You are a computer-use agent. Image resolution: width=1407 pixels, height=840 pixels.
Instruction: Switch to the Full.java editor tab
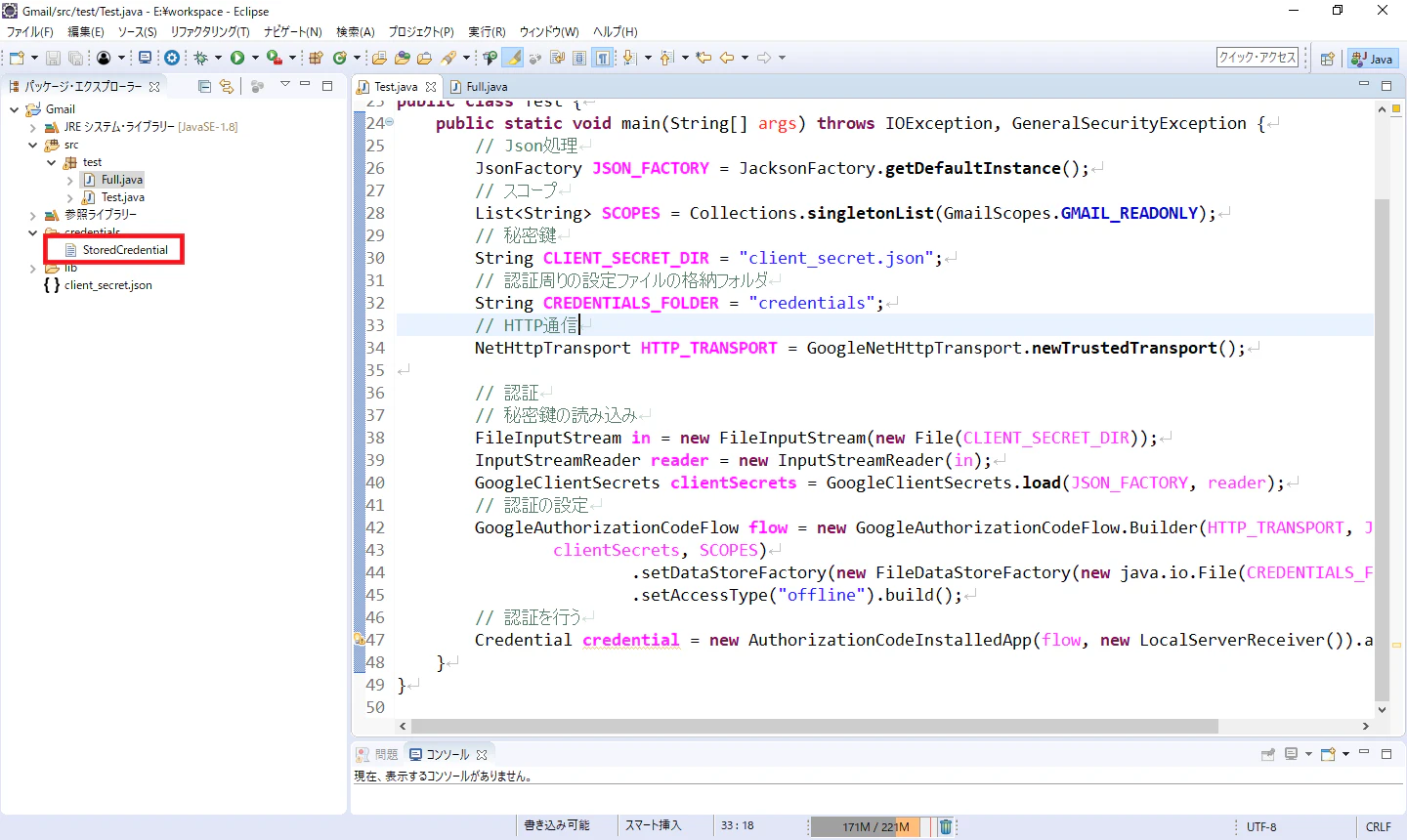[x=479, y=87]
